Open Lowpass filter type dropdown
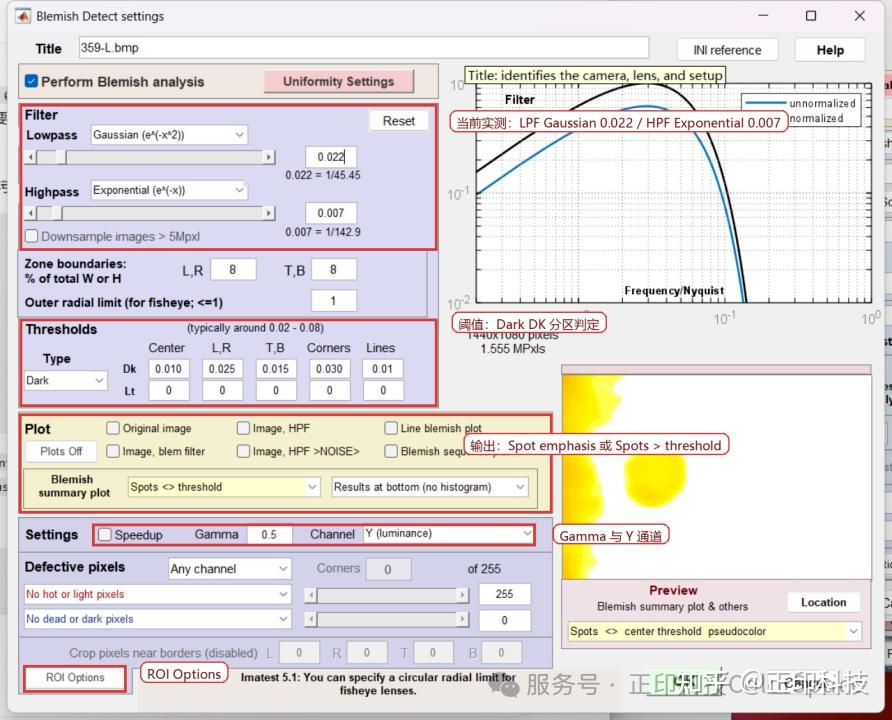The height and width of the screenshot is (720, 892). 169,135
